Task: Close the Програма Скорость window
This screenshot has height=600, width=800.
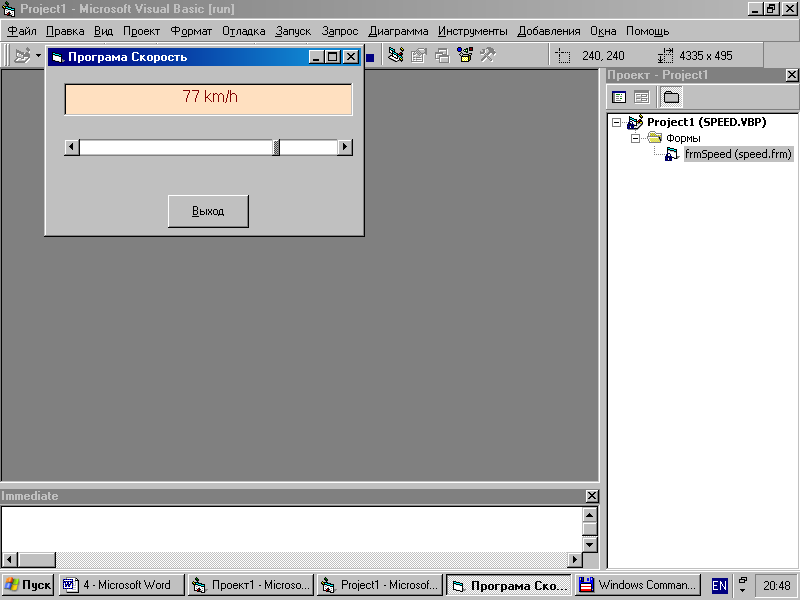Action: (351, 57)
